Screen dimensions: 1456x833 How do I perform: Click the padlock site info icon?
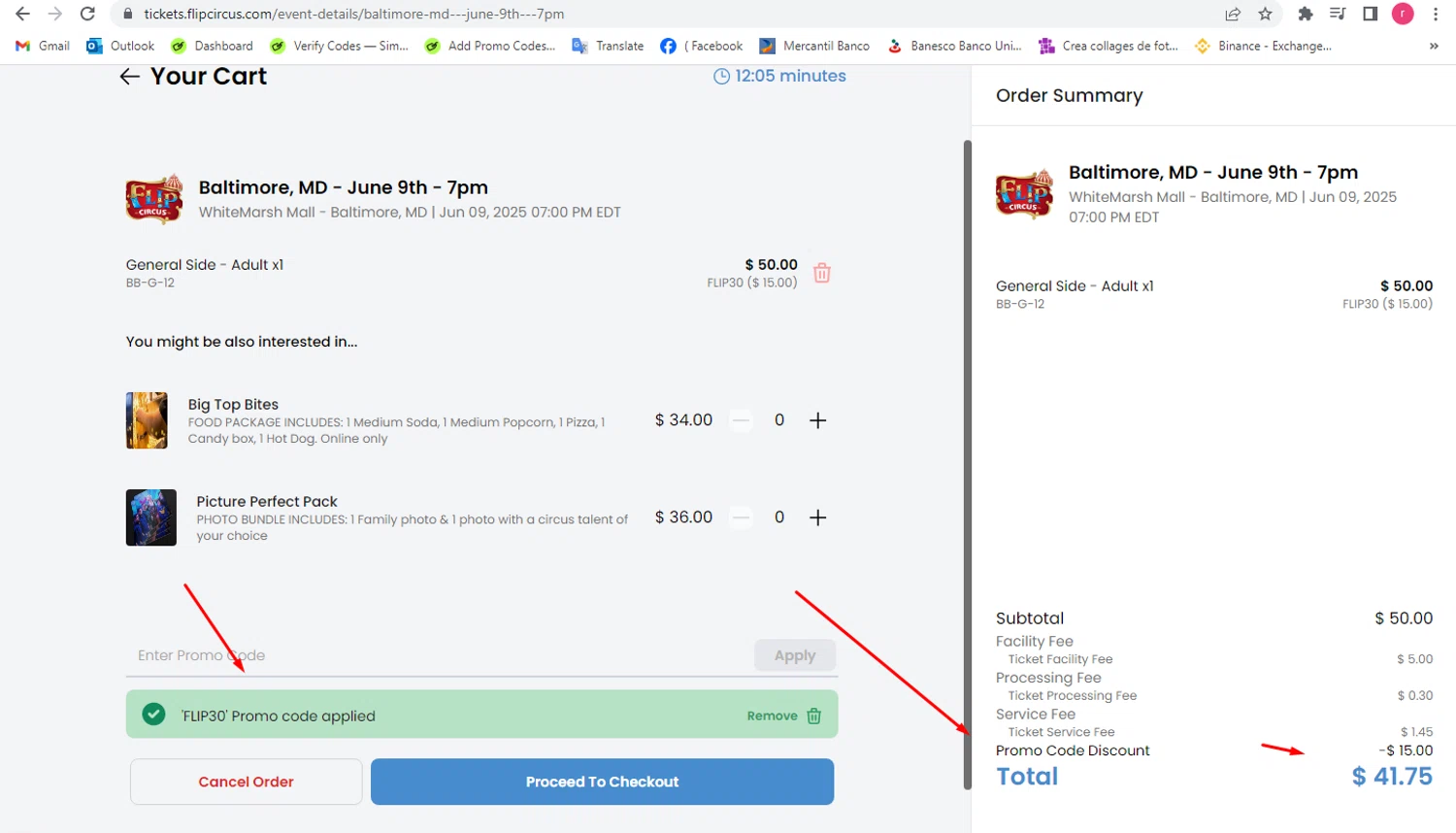tap(127, 14)
